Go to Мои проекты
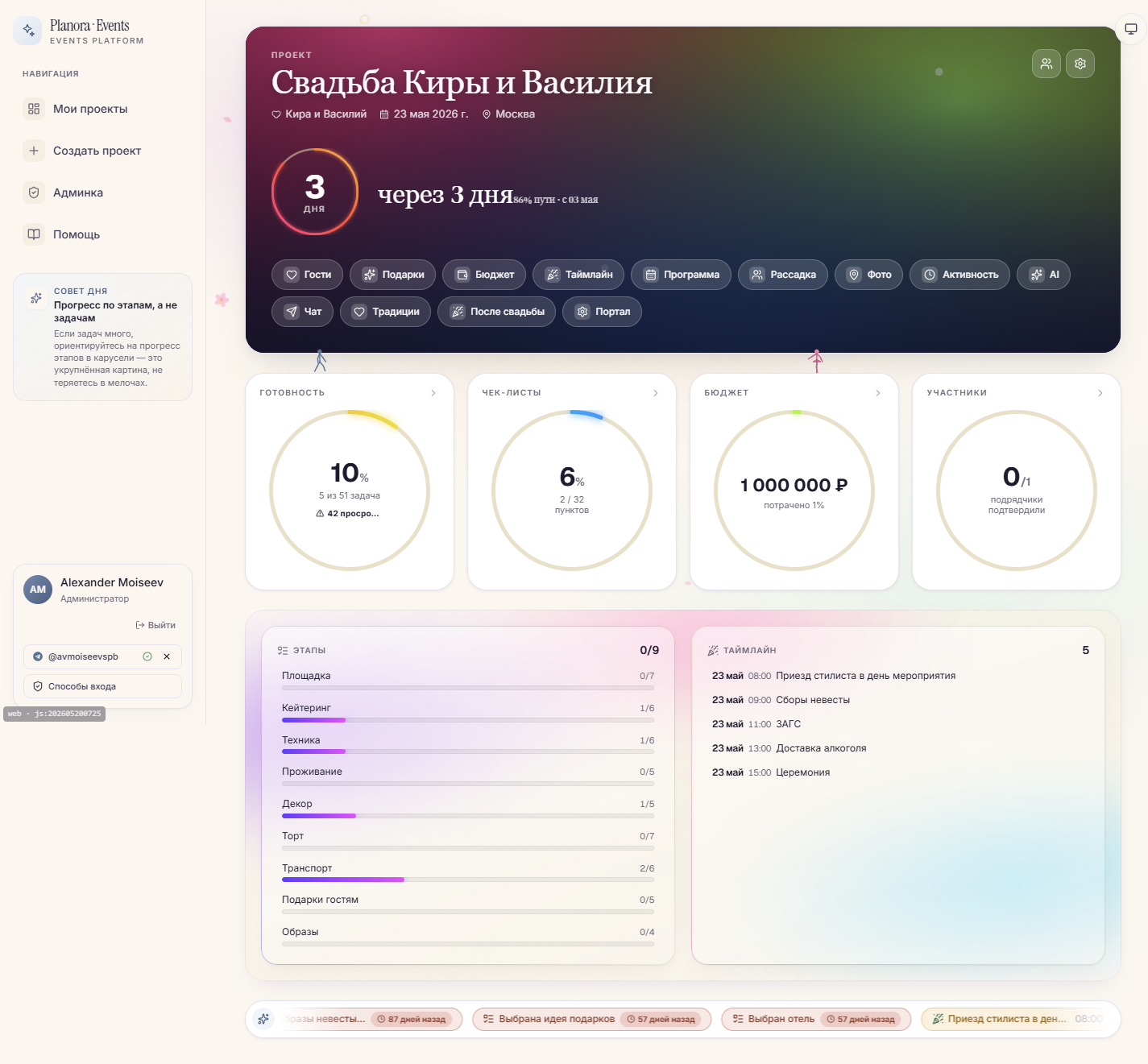The height and width of the screenshot is (1064, 1148). [102, 109]
